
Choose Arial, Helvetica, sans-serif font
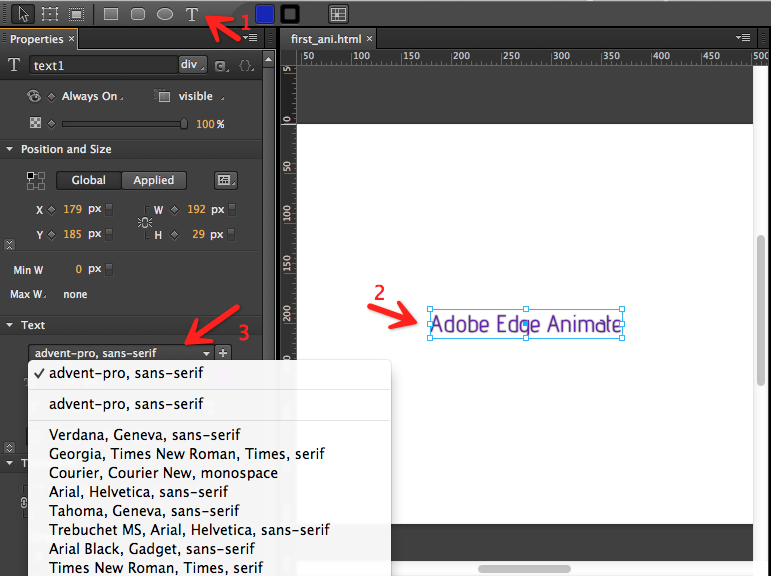coord(209,492)
